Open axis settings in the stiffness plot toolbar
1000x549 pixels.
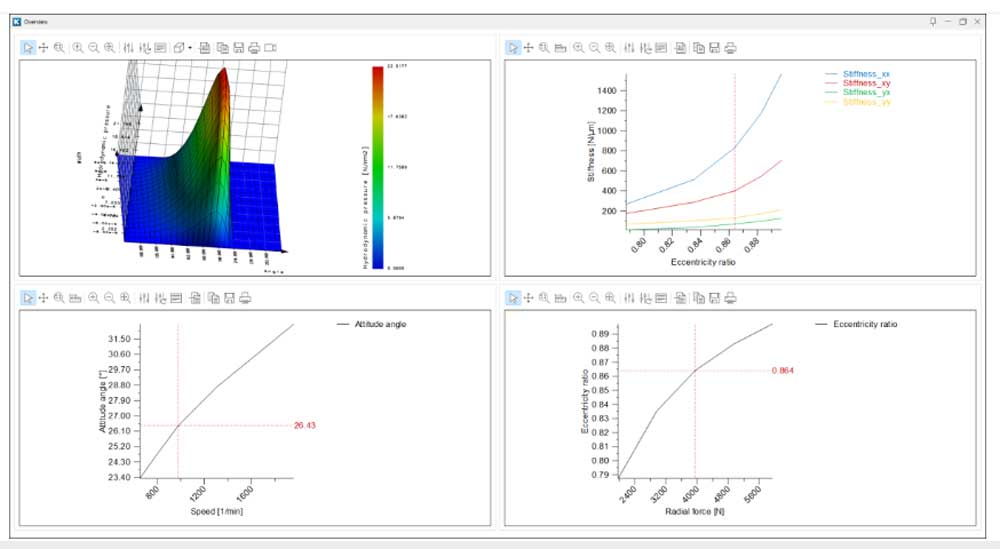(629, 48)
